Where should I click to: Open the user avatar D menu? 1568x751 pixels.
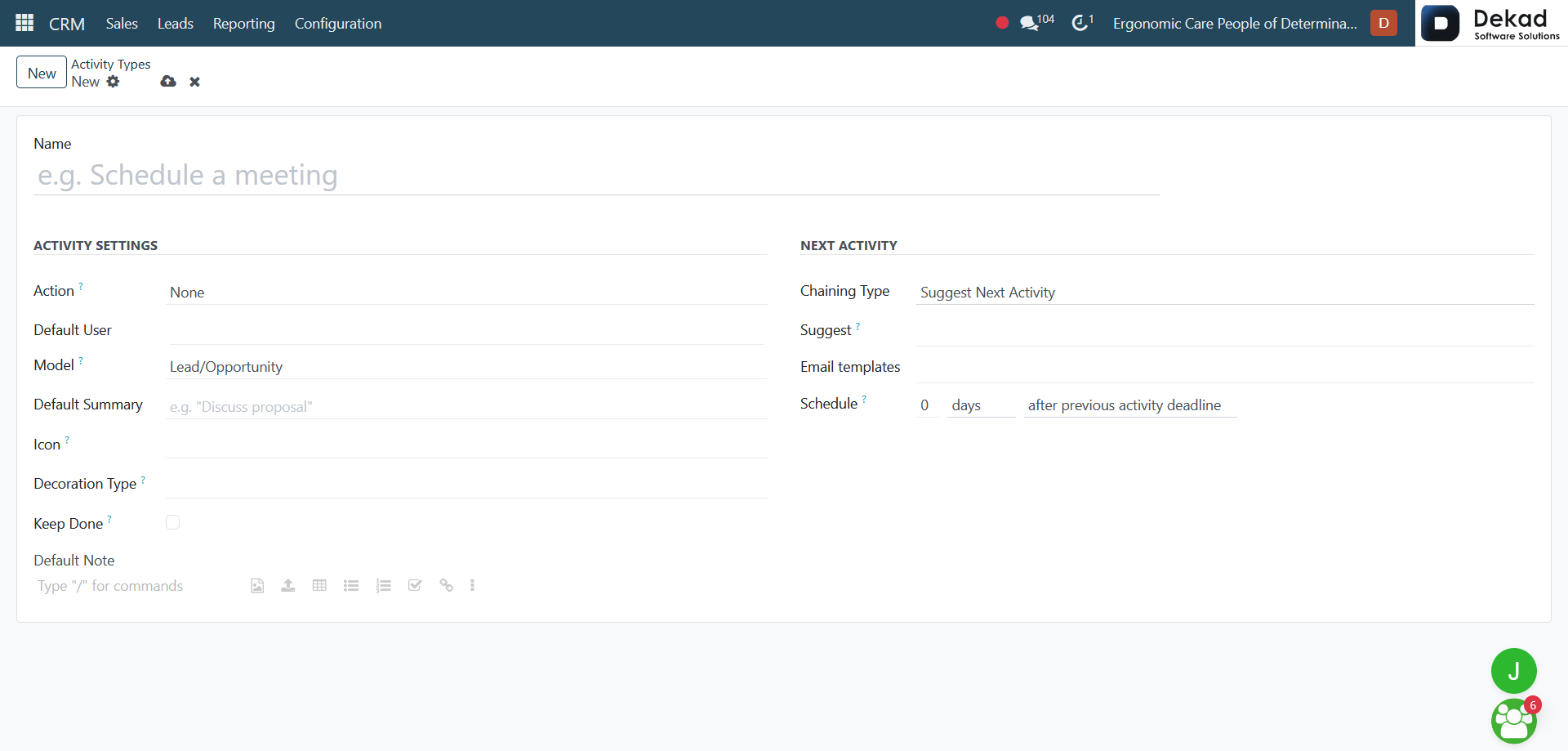[1383, 23]
